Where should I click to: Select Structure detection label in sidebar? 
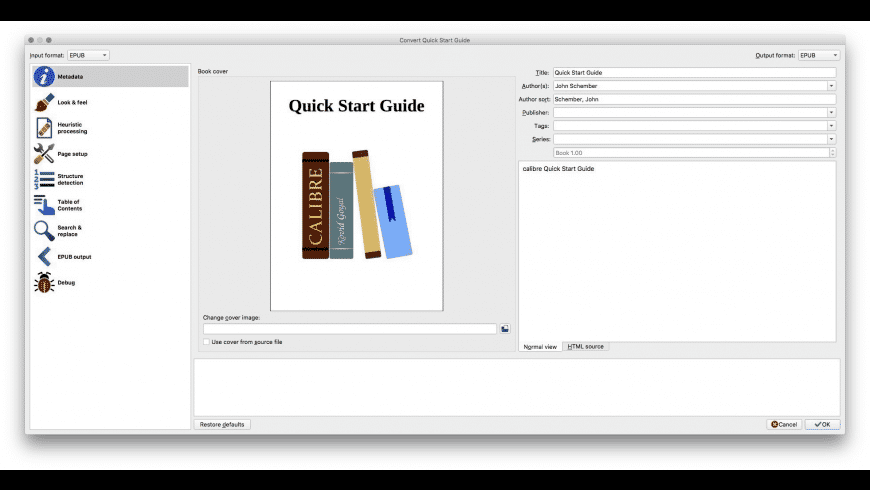tap(70, 180)
